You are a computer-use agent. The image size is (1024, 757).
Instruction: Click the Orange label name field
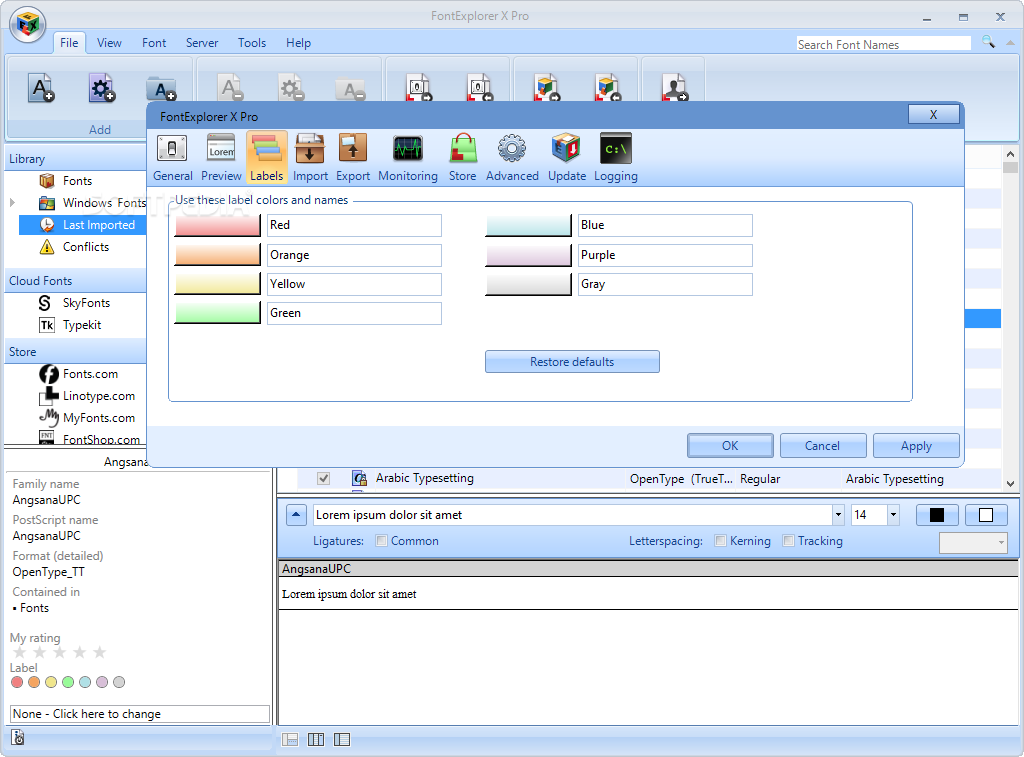pyautogui.click(x=355, y=255)
